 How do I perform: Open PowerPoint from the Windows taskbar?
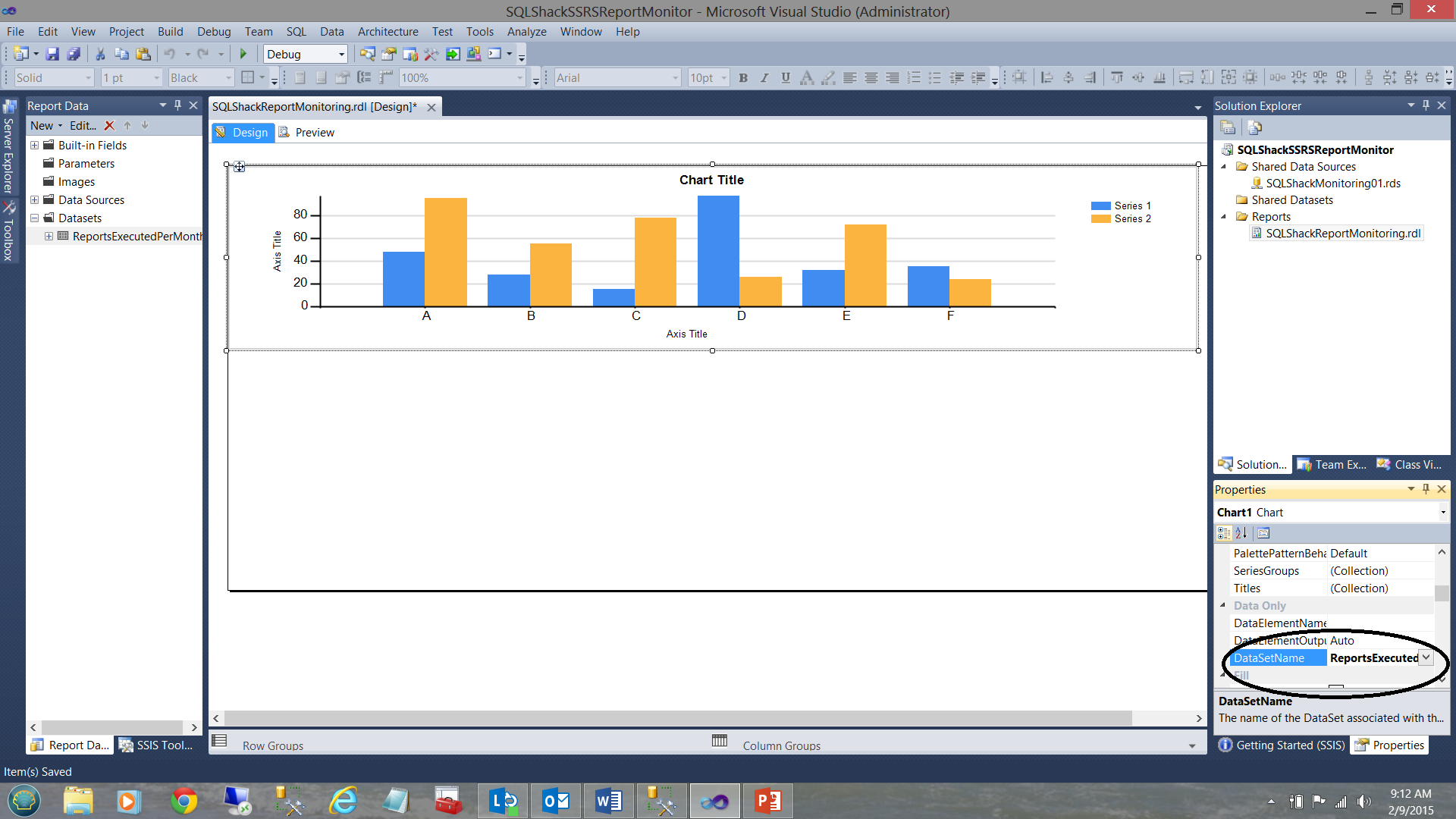coord(767,801)
